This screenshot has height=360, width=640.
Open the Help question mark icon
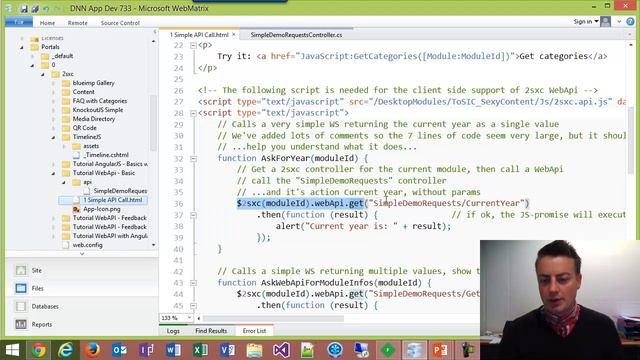coord(631,22)
